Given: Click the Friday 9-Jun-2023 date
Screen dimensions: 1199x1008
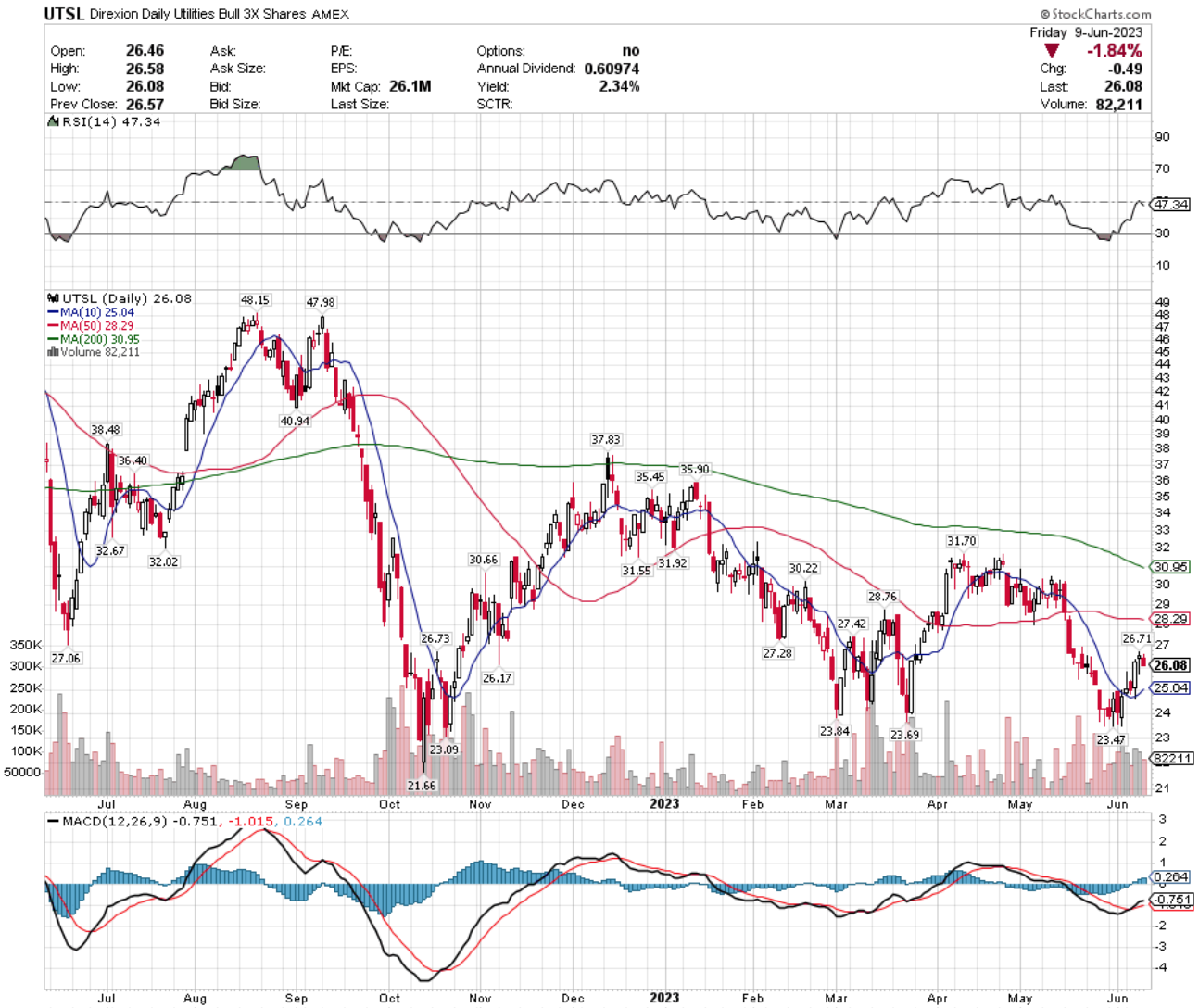Looking at the screenshot, I should 1086,32.
